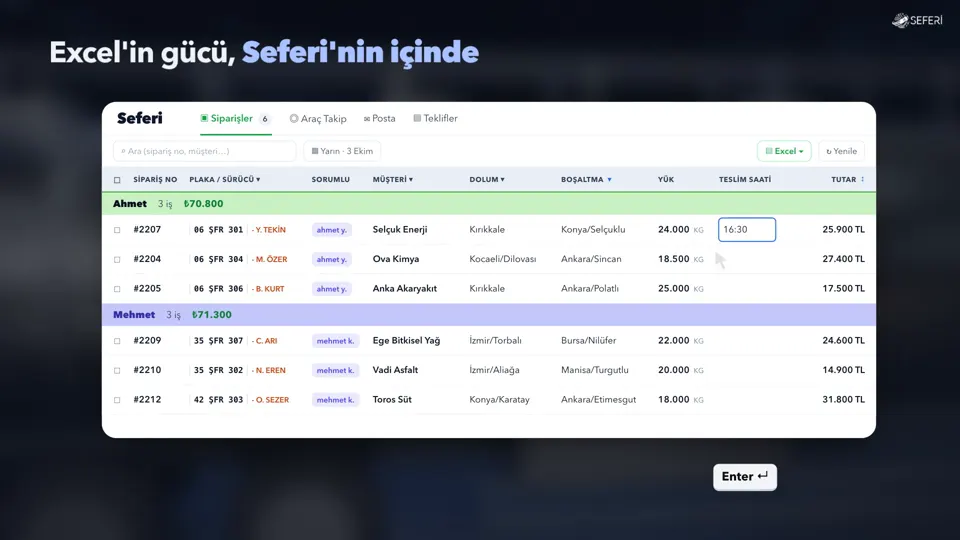Select checkbox for order #2209
Screen dimensions: 960x540
(117, 341)
